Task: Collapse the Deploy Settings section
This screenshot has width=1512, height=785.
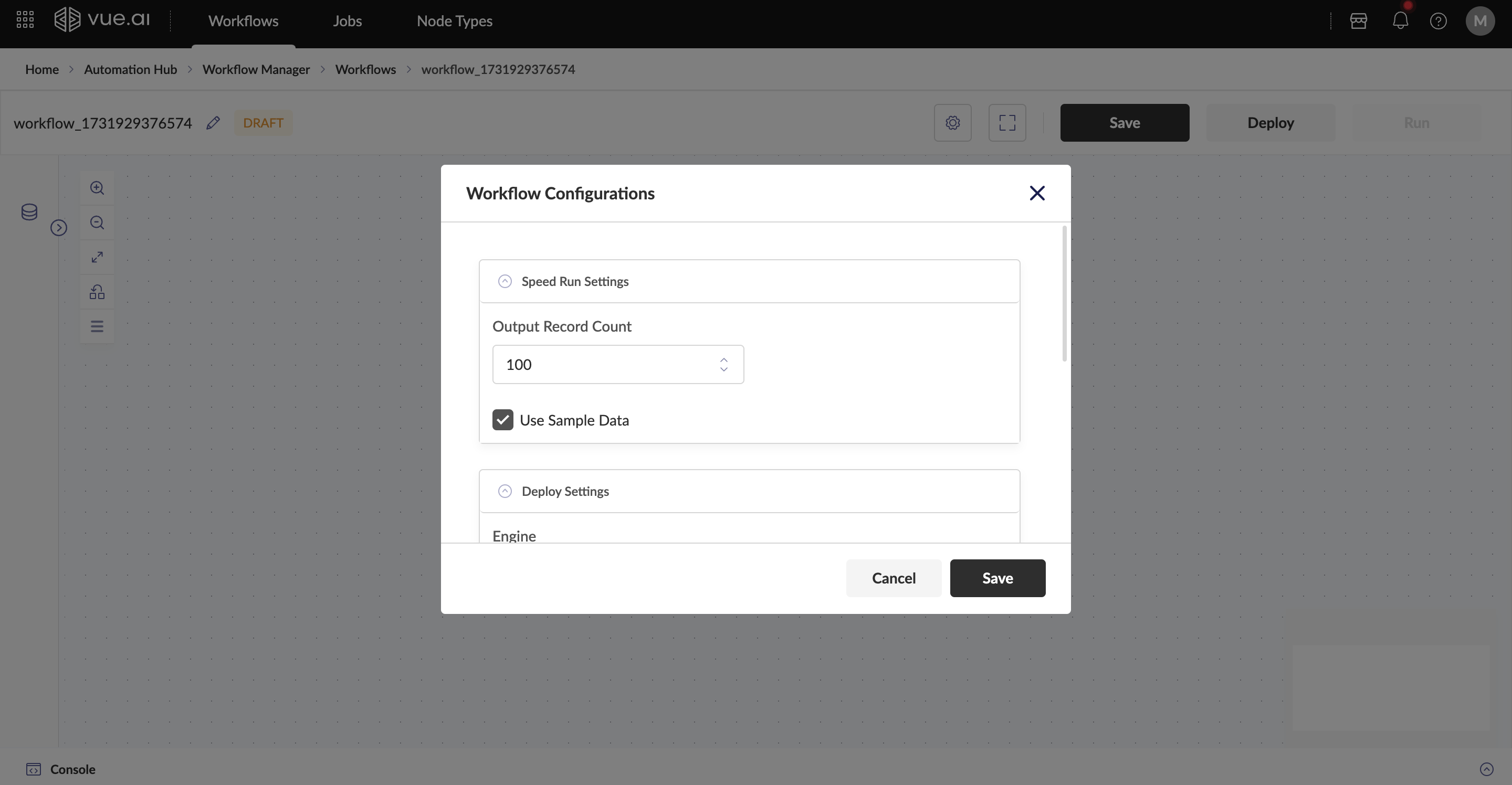Action: (505, 492)
